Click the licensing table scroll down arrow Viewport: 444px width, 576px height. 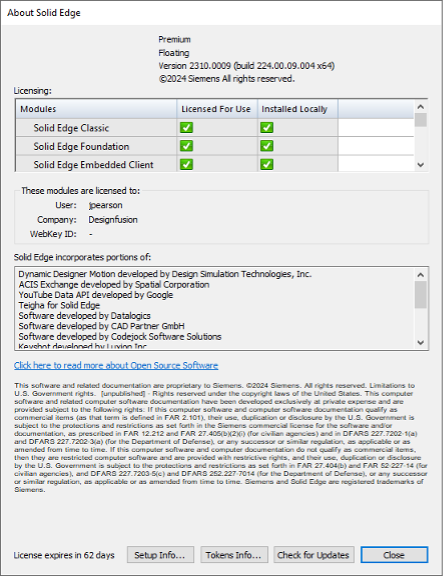point(421,165)
